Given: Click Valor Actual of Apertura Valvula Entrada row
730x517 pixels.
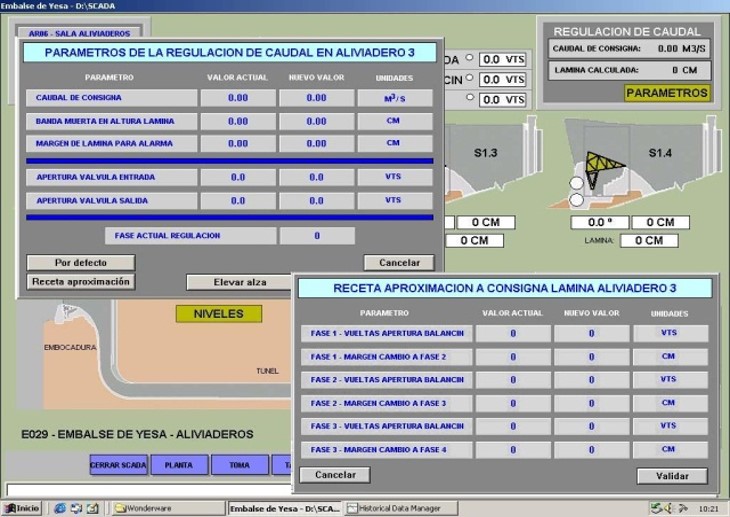Looking at the screenshot, I should (x=238, y=177).
